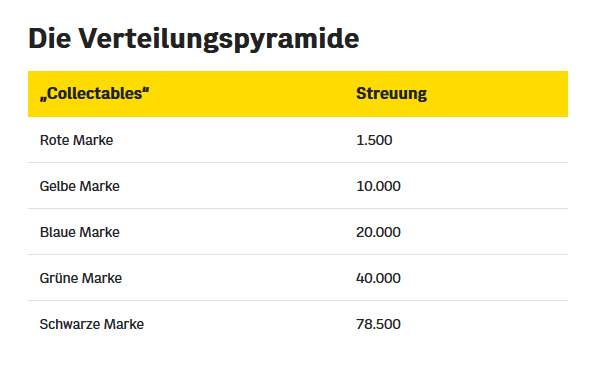Viewport: 601px width, 377px height.
Task: Click the 78.500 value cell
Action: pyautogui.click(x=378, y=324)
